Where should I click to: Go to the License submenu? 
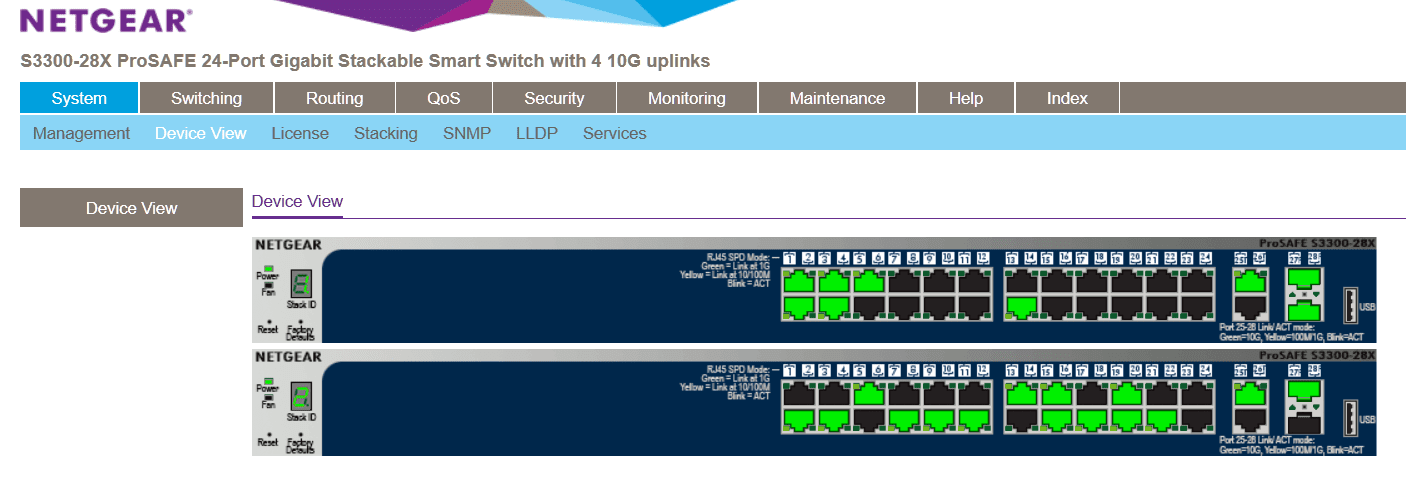pos(300,133)
